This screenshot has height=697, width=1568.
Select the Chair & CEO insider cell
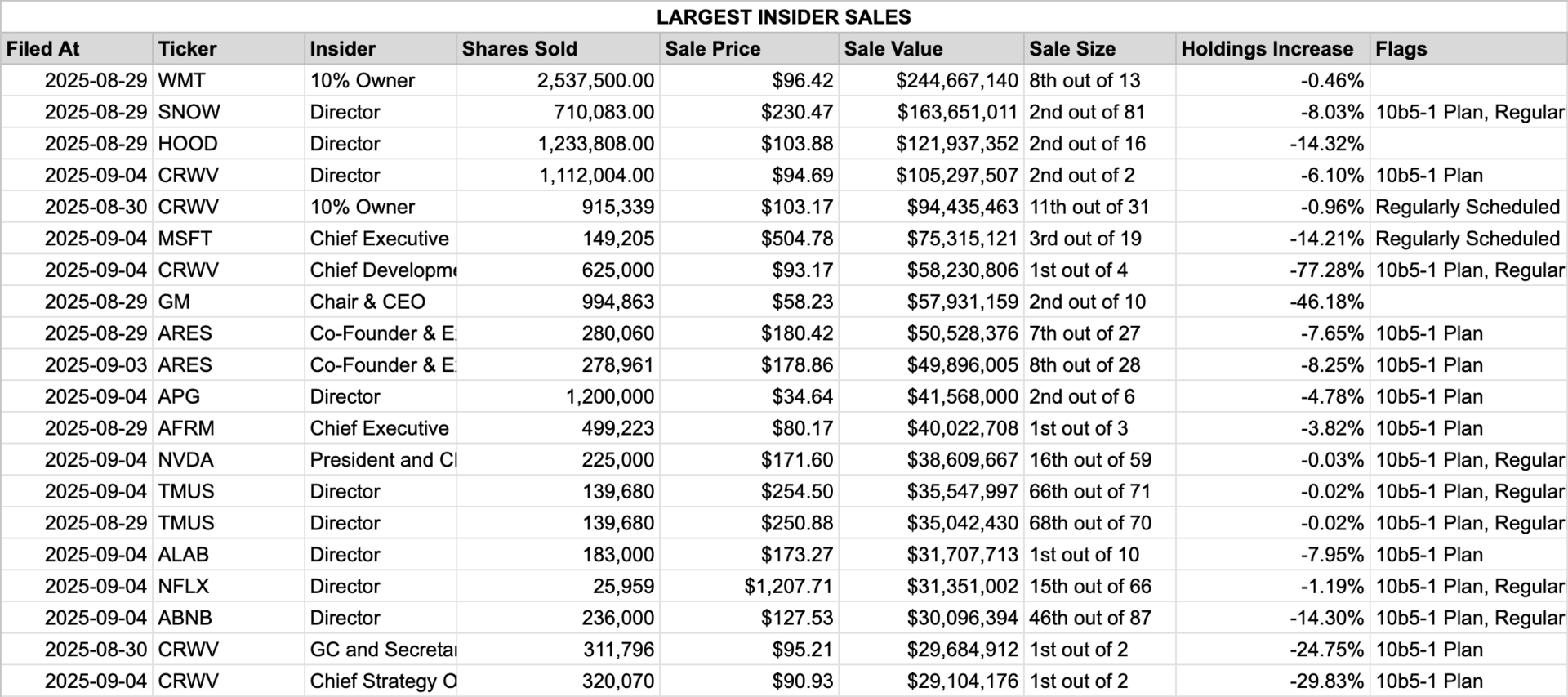point(381,302)
